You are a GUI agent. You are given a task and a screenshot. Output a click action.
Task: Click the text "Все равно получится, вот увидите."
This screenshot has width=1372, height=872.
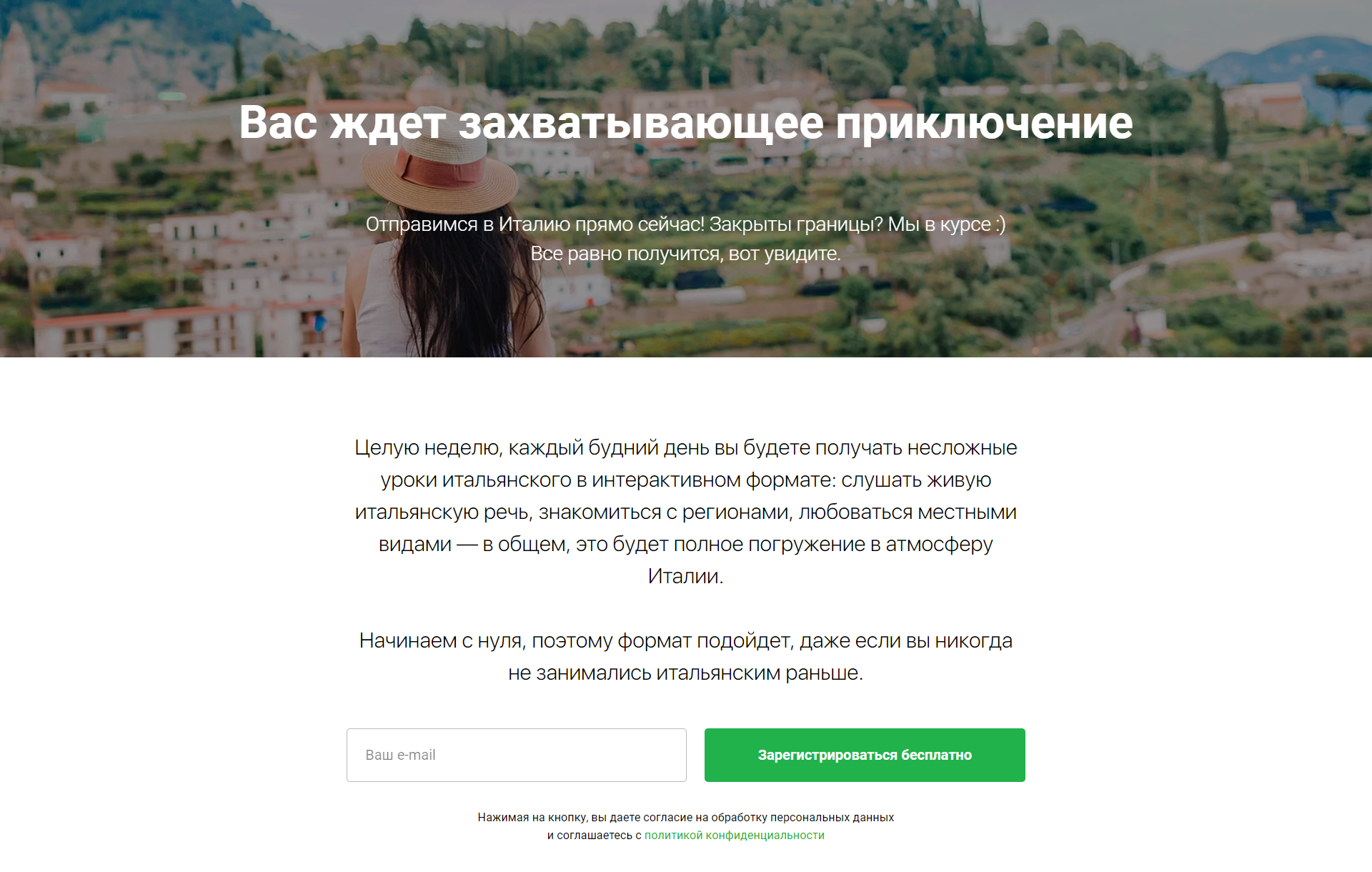[685, 254]
